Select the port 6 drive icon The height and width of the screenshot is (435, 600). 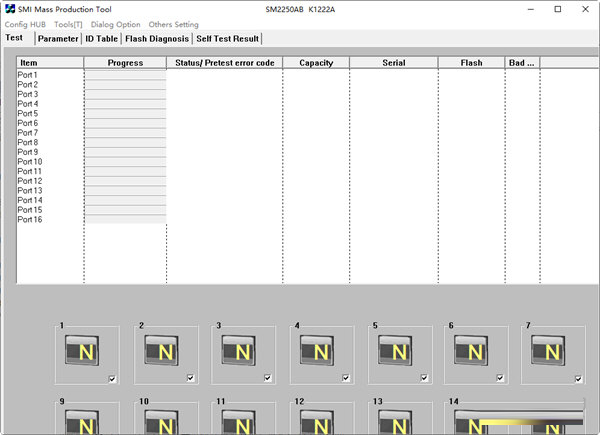point(474,350)
